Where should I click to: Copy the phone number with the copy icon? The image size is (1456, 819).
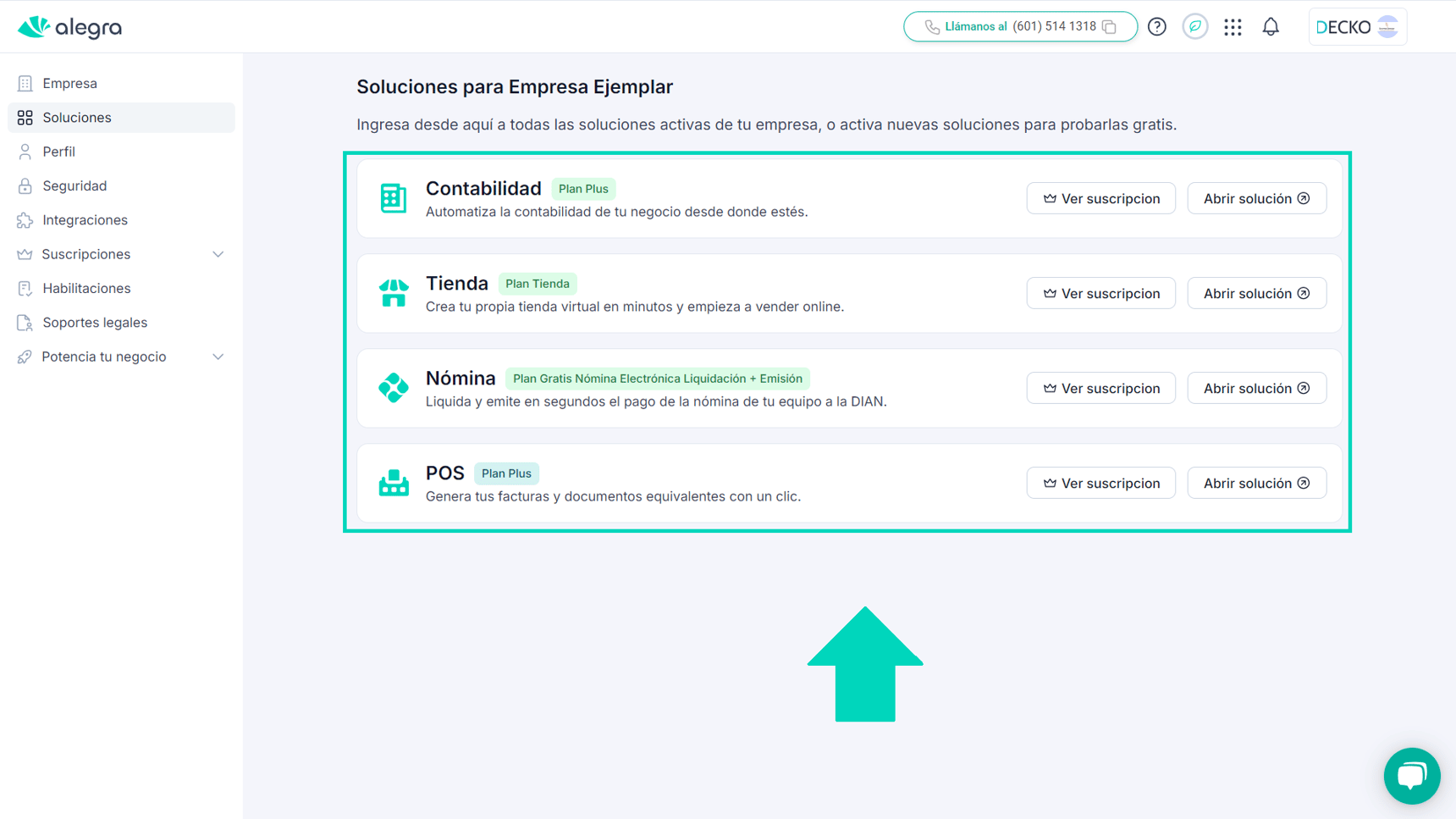pos(1110,26)
